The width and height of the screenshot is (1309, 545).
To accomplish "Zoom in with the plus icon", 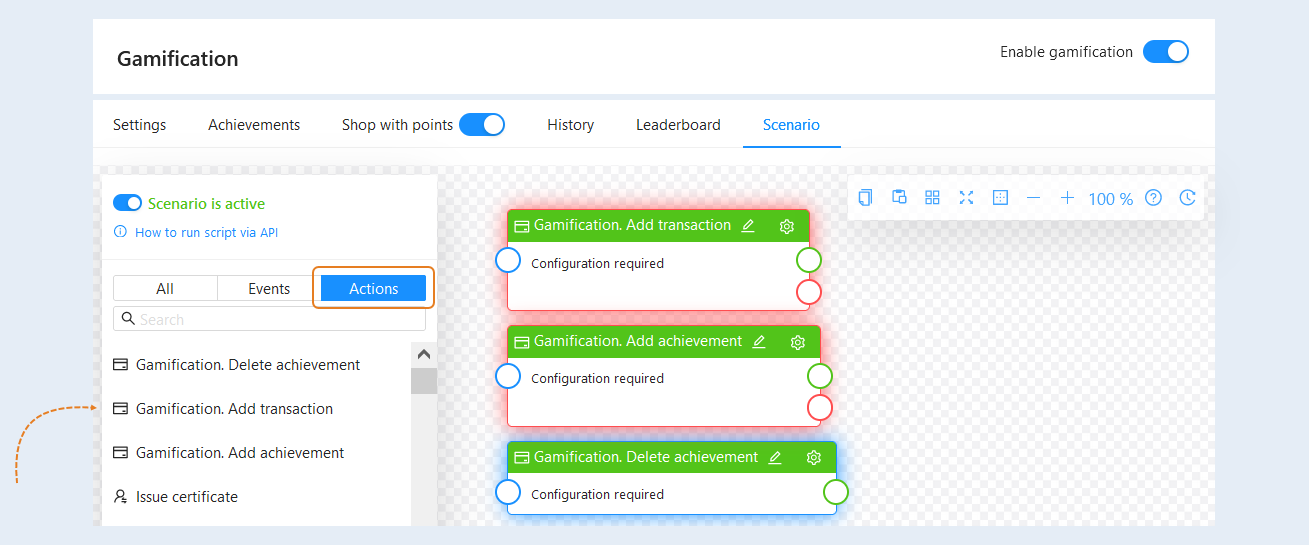I will 1067,198.
